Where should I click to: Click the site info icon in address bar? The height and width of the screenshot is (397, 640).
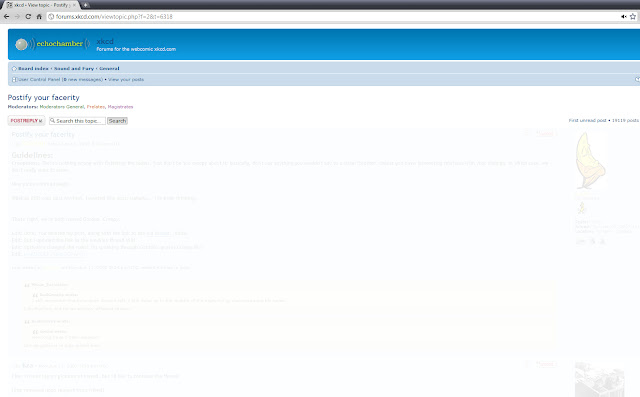51,17
